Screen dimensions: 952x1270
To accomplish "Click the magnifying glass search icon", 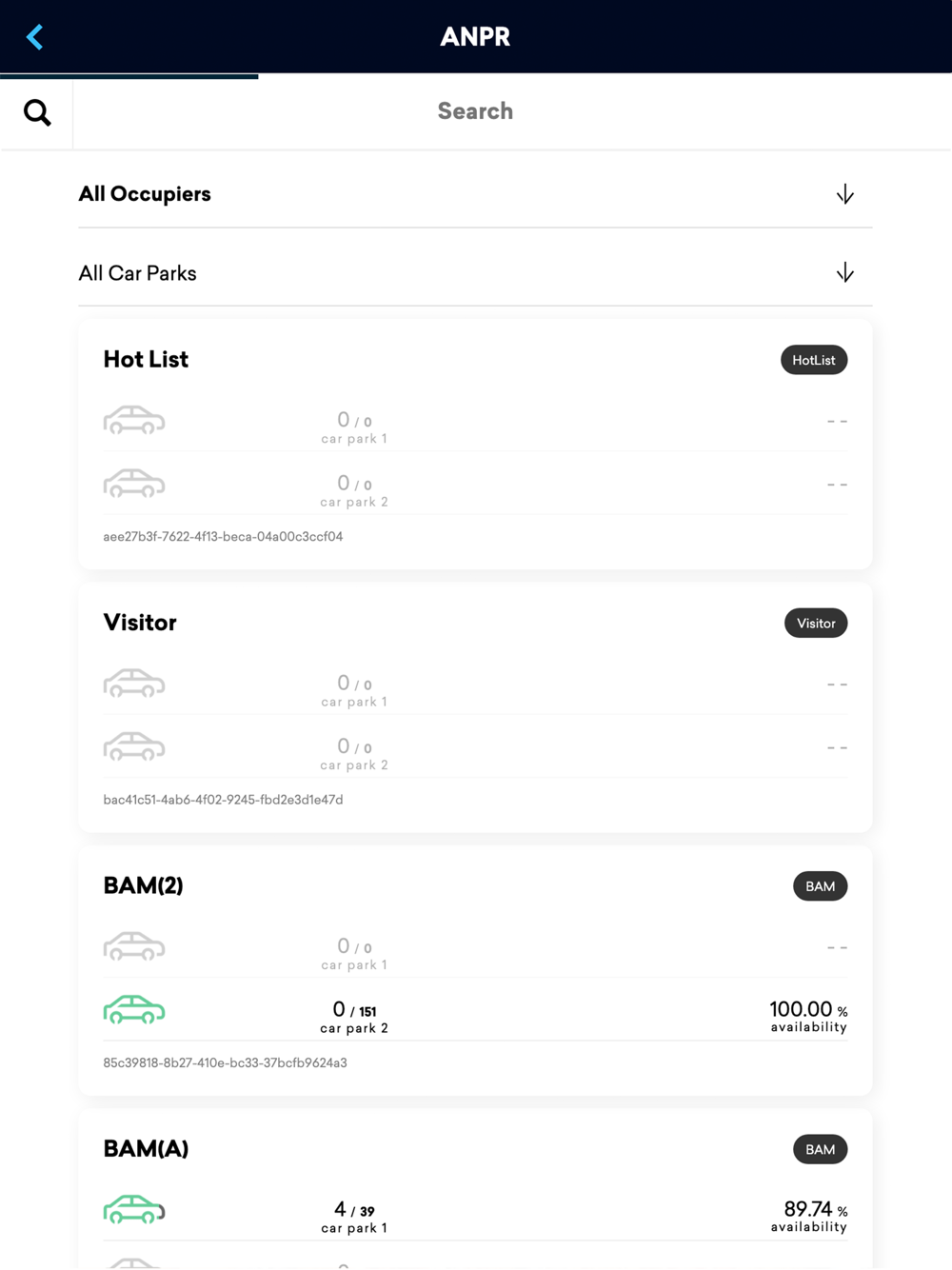I will pos(37,112).
